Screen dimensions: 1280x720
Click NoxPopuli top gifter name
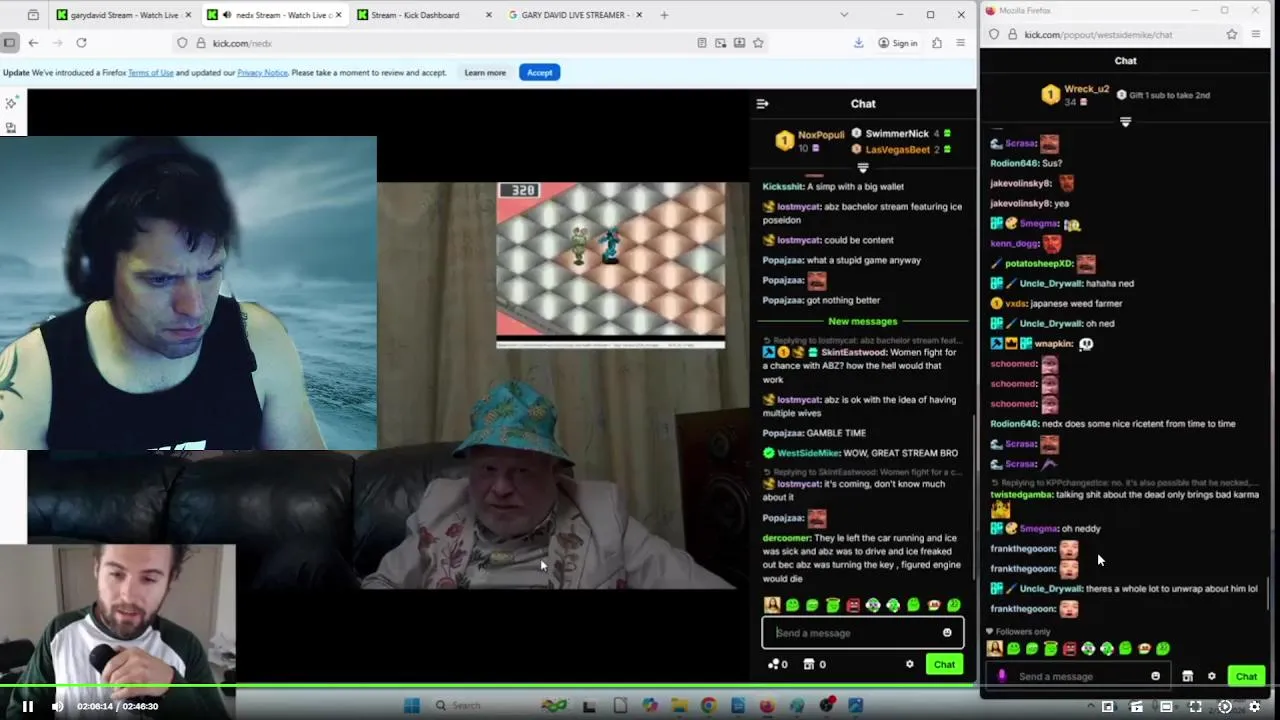[821, 135]
